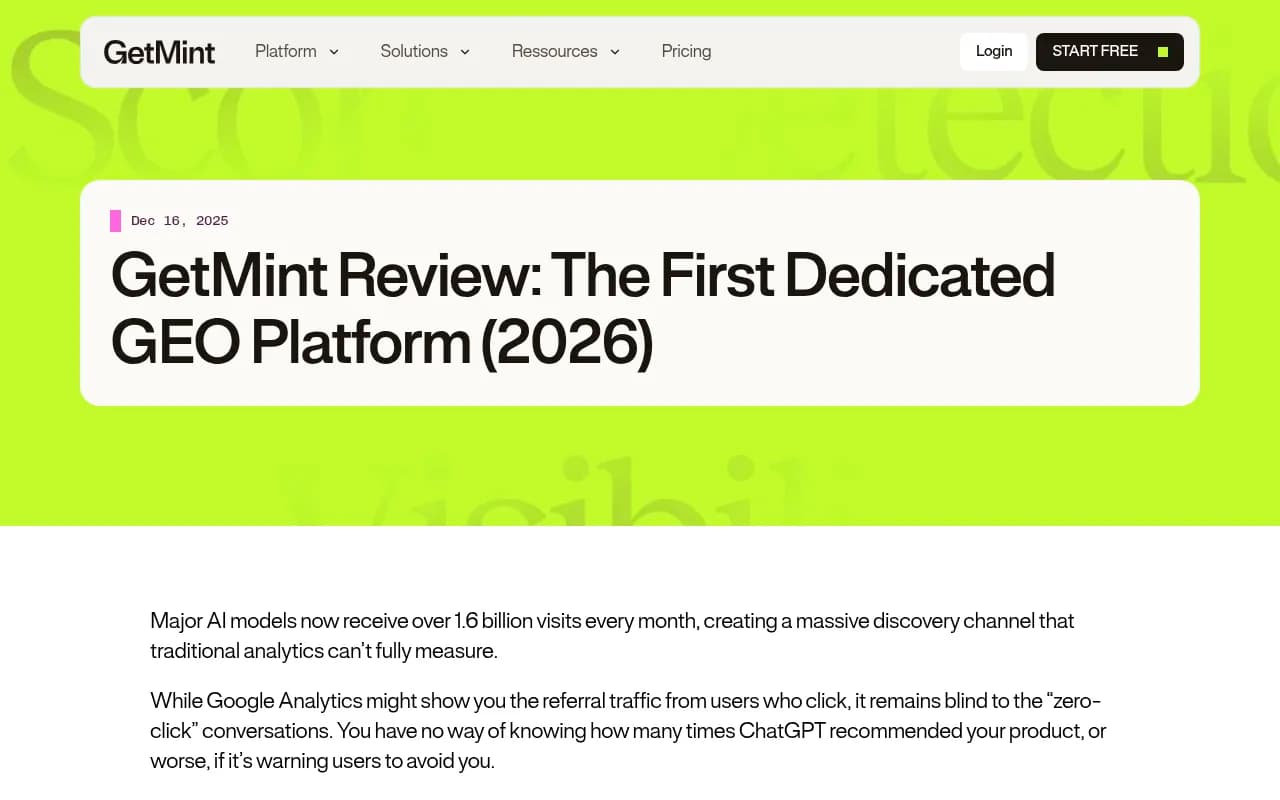Expand the Platform chevron arrow

tap(334, 52)
